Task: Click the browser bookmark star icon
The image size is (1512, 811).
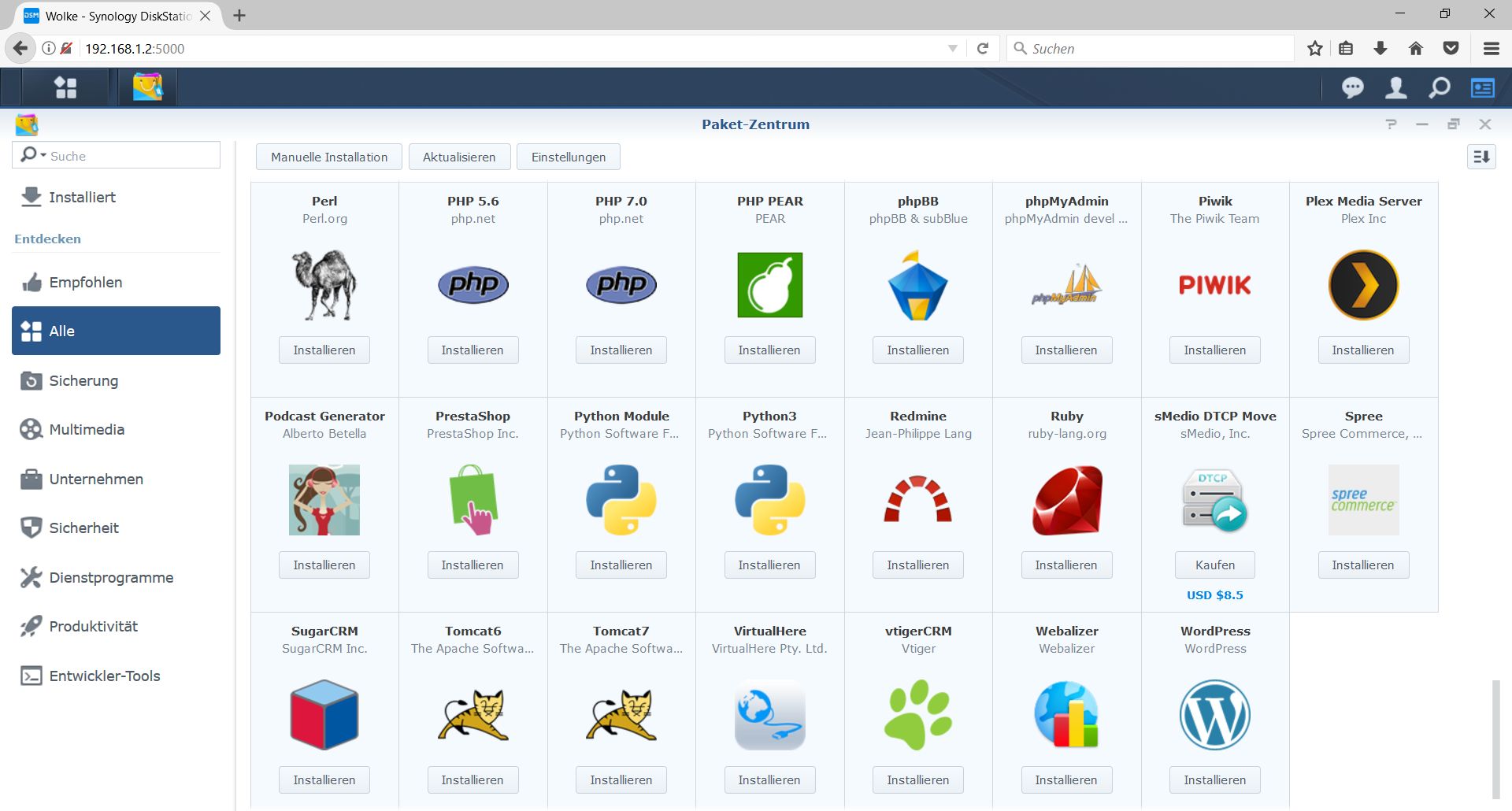Action: coord(1314,49)
